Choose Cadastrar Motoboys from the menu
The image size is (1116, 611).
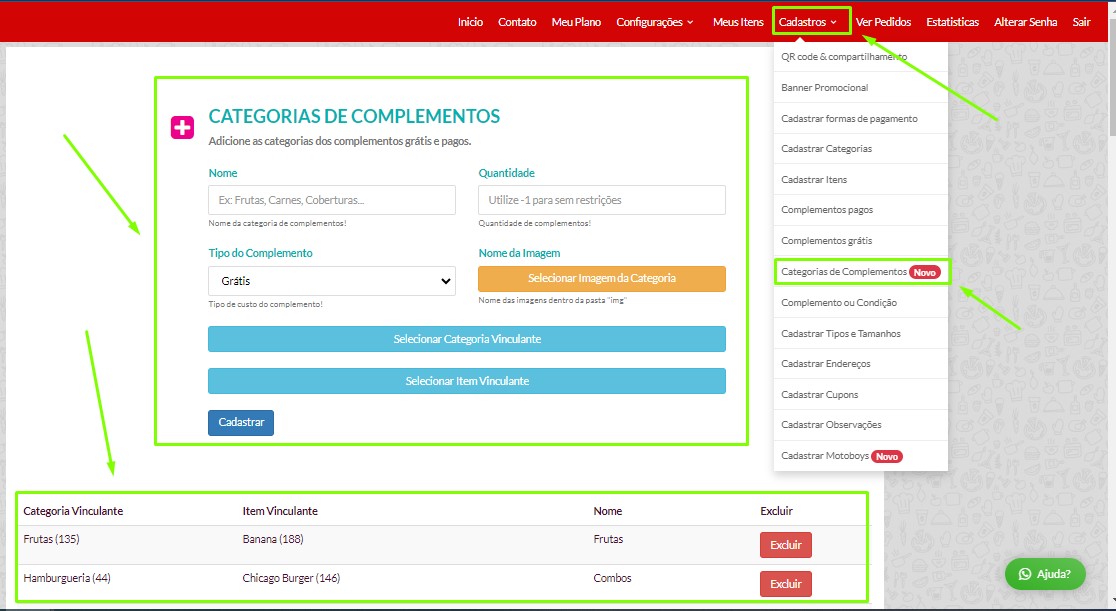pyautogui.click(x=826, y=456)
